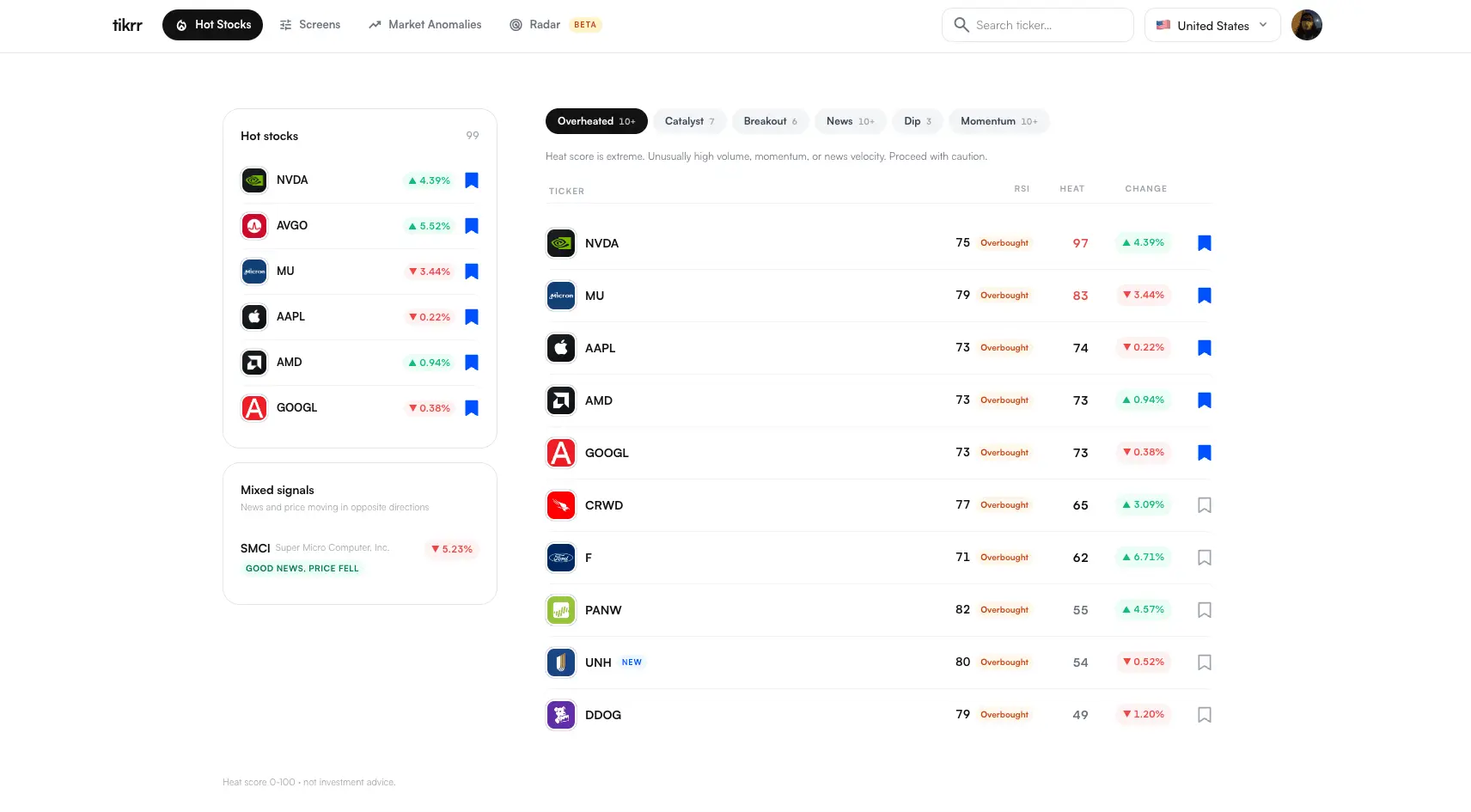
Task: Open the United States country dropdown
Action: coord(1212,25)
